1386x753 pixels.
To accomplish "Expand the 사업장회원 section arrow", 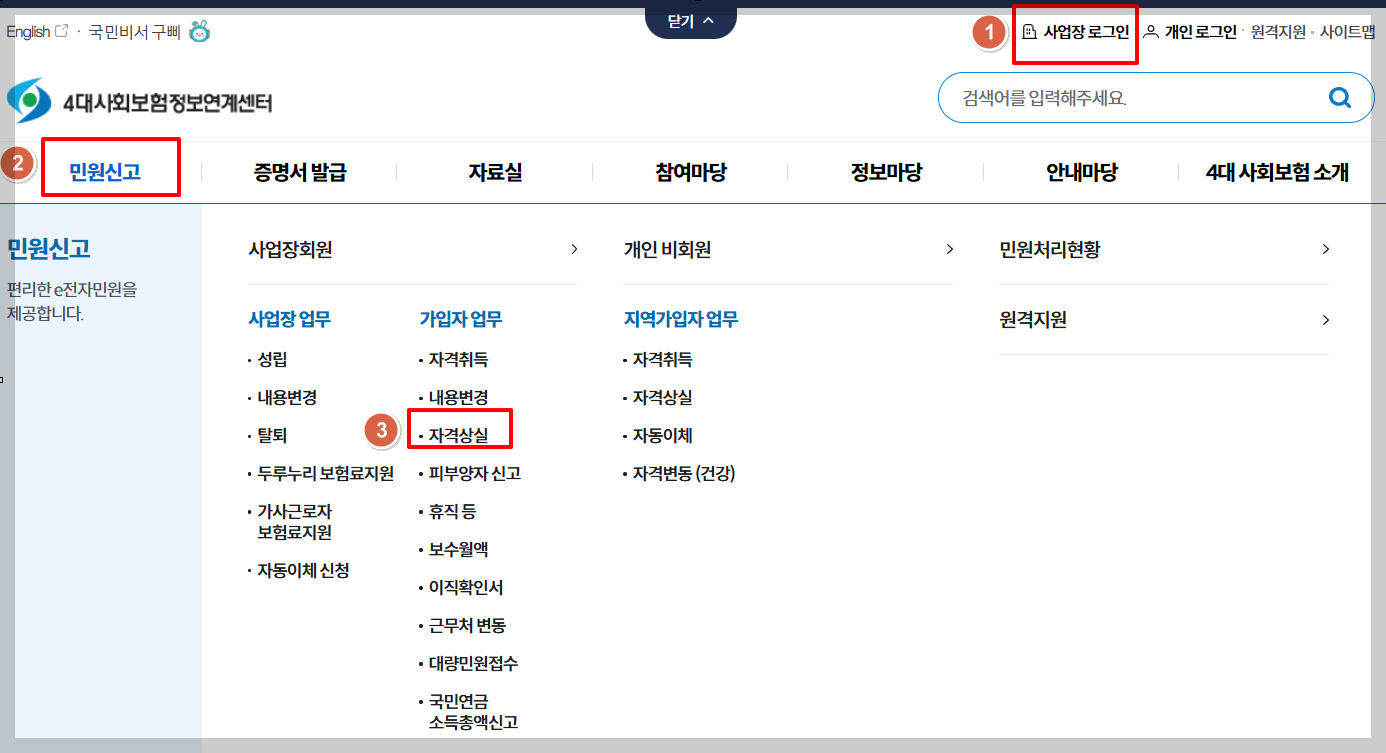I will [575, 249].
